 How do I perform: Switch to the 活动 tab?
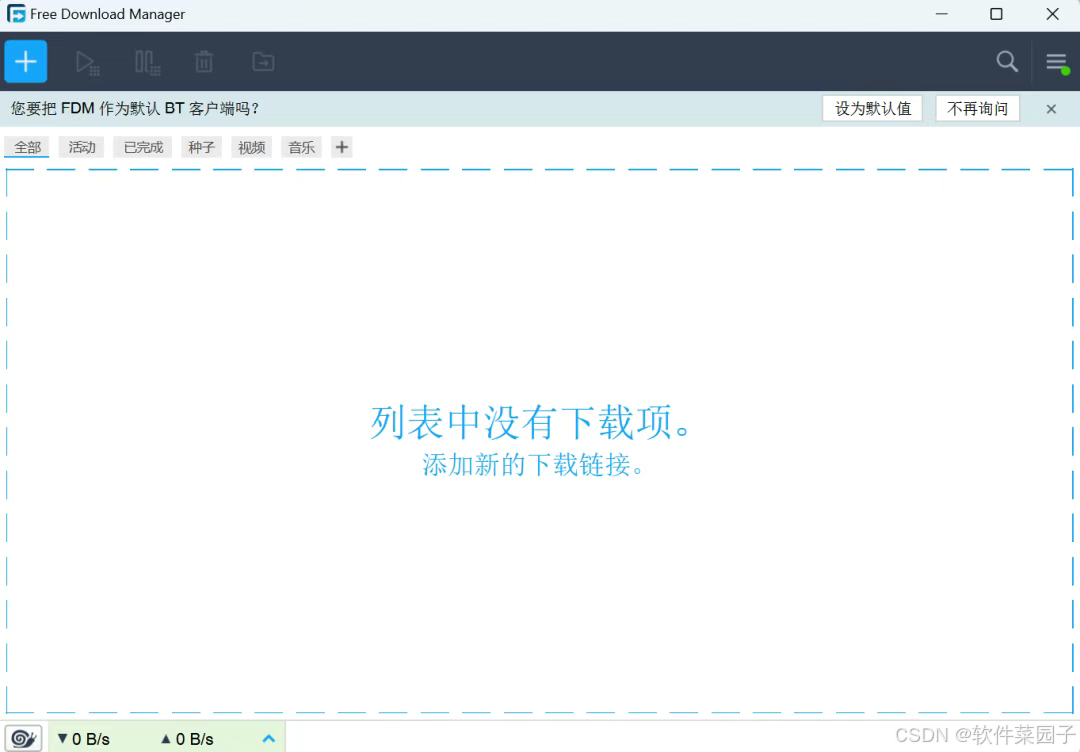pos(81,147)
